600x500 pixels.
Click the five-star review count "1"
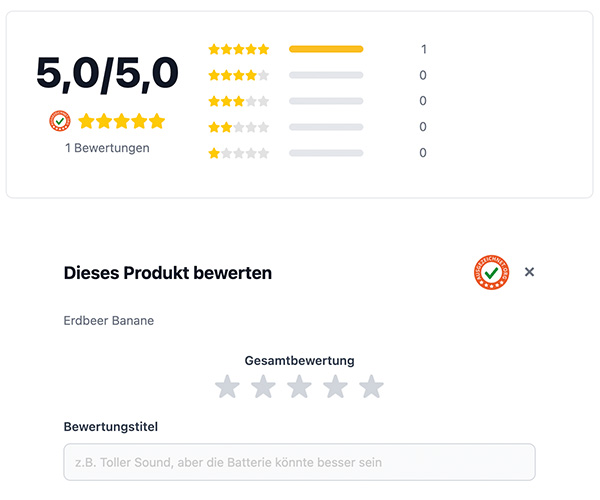click(424, 49)
